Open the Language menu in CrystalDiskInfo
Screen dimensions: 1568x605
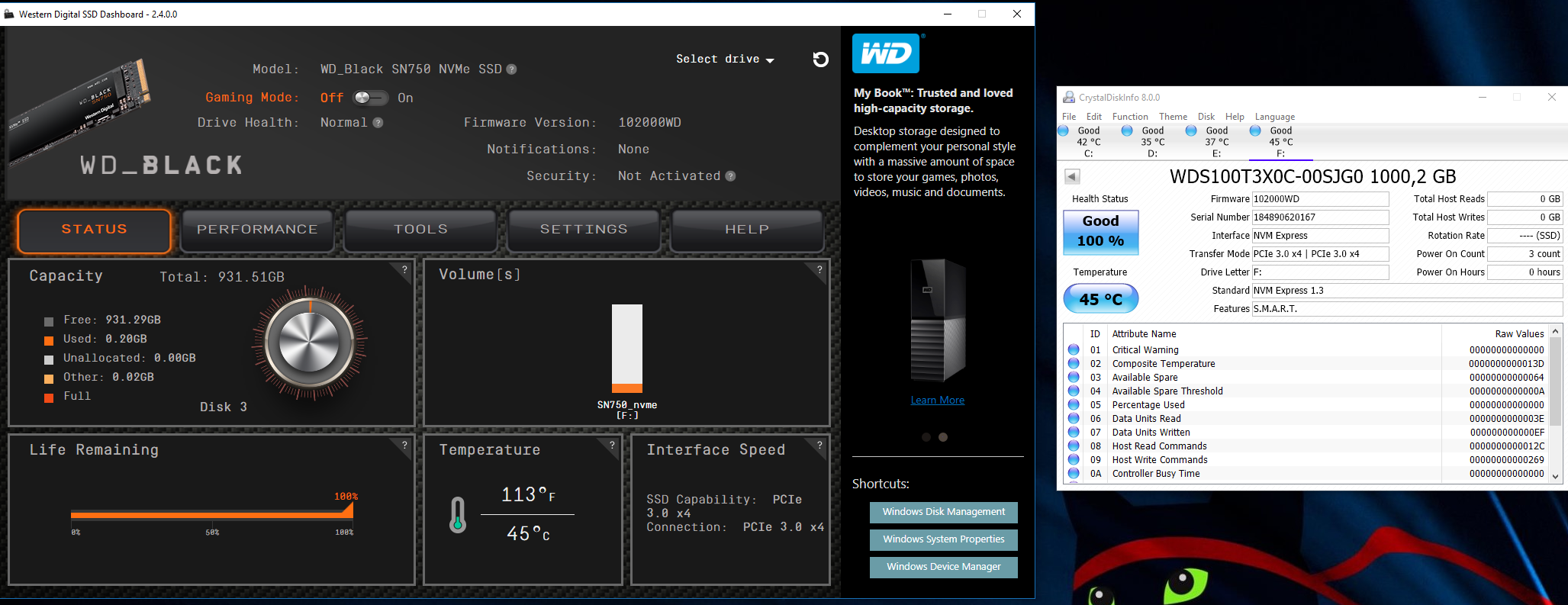1275,117
